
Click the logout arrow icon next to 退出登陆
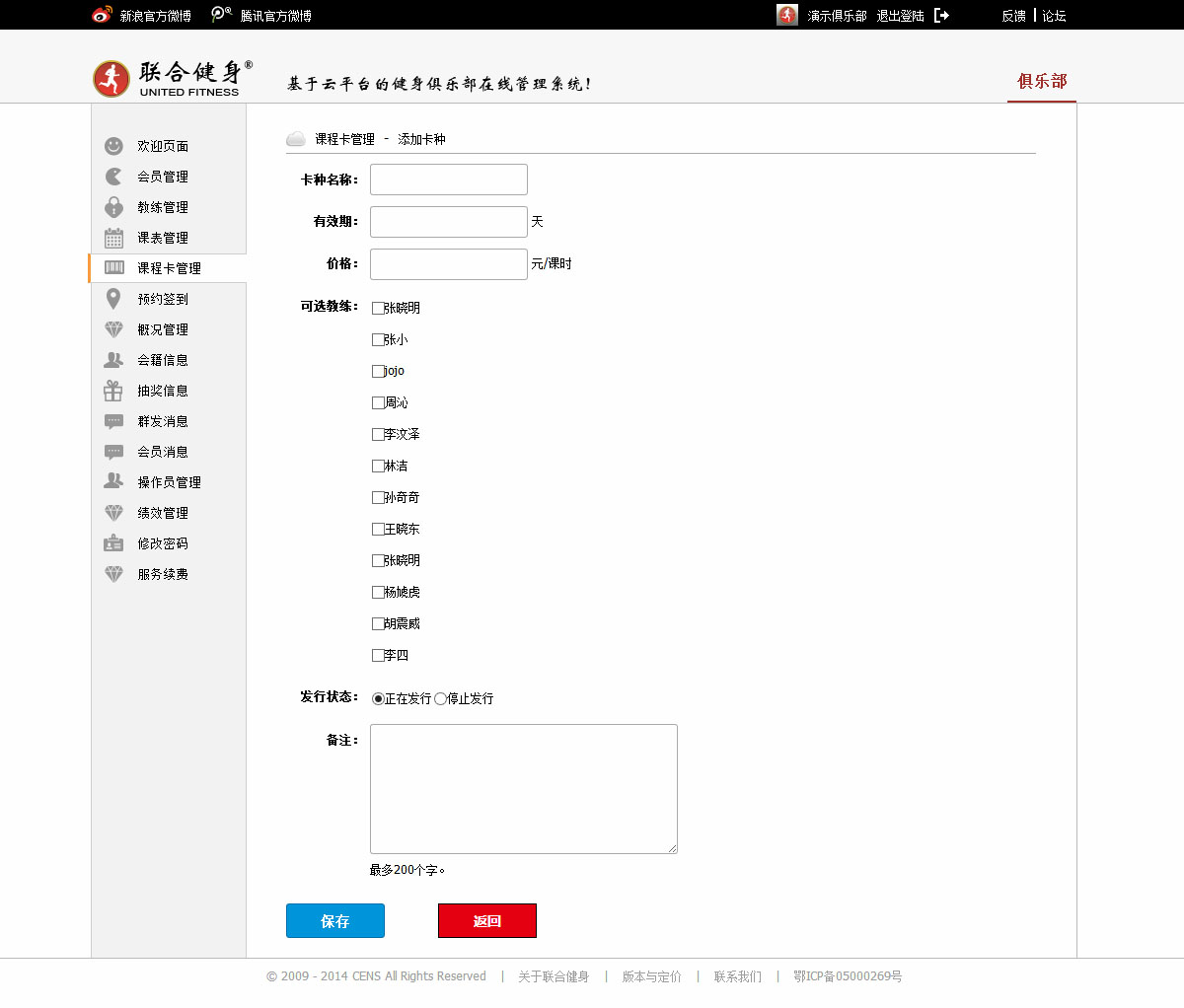click(x=941, y=15)
